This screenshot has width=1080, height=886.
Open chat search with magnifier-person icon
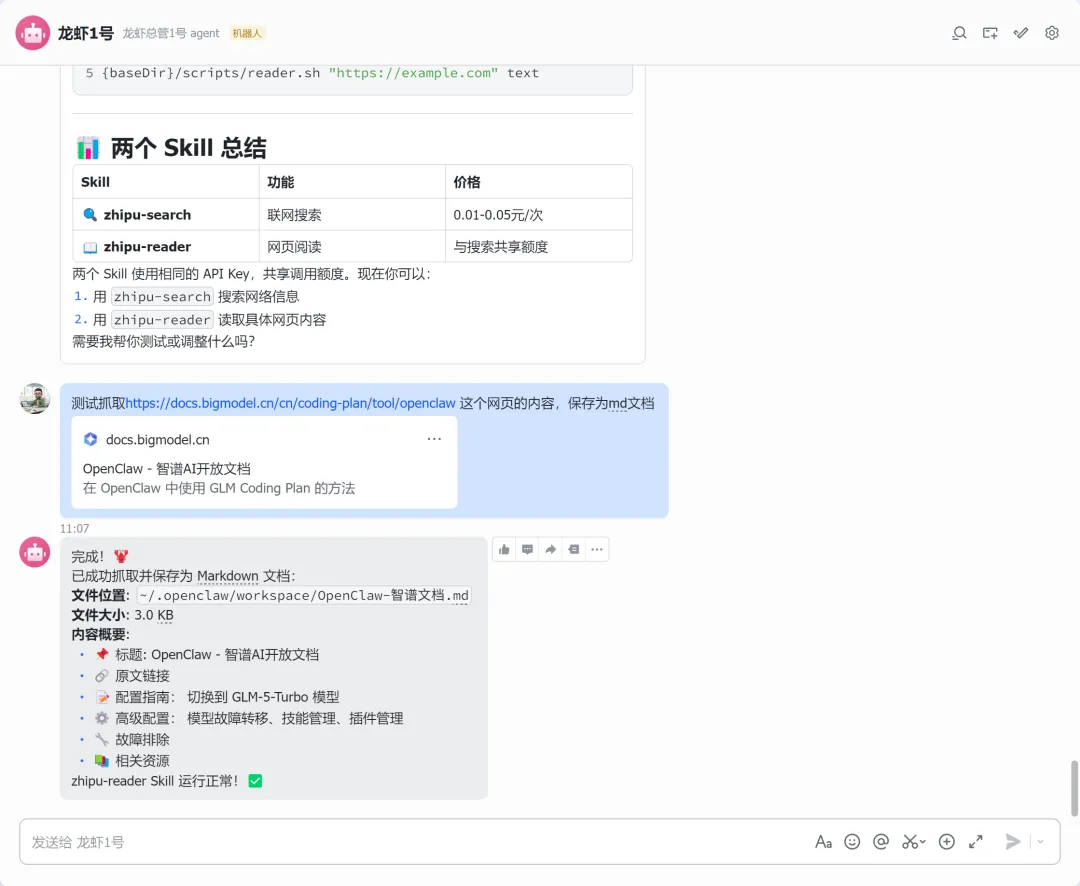[959, 33]
